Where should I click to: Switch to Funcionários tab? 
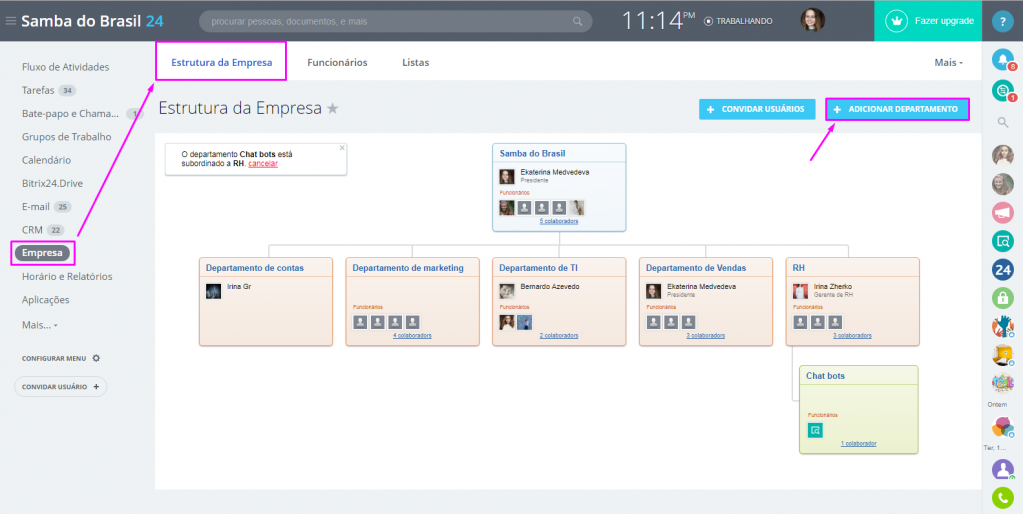point(337,63)
